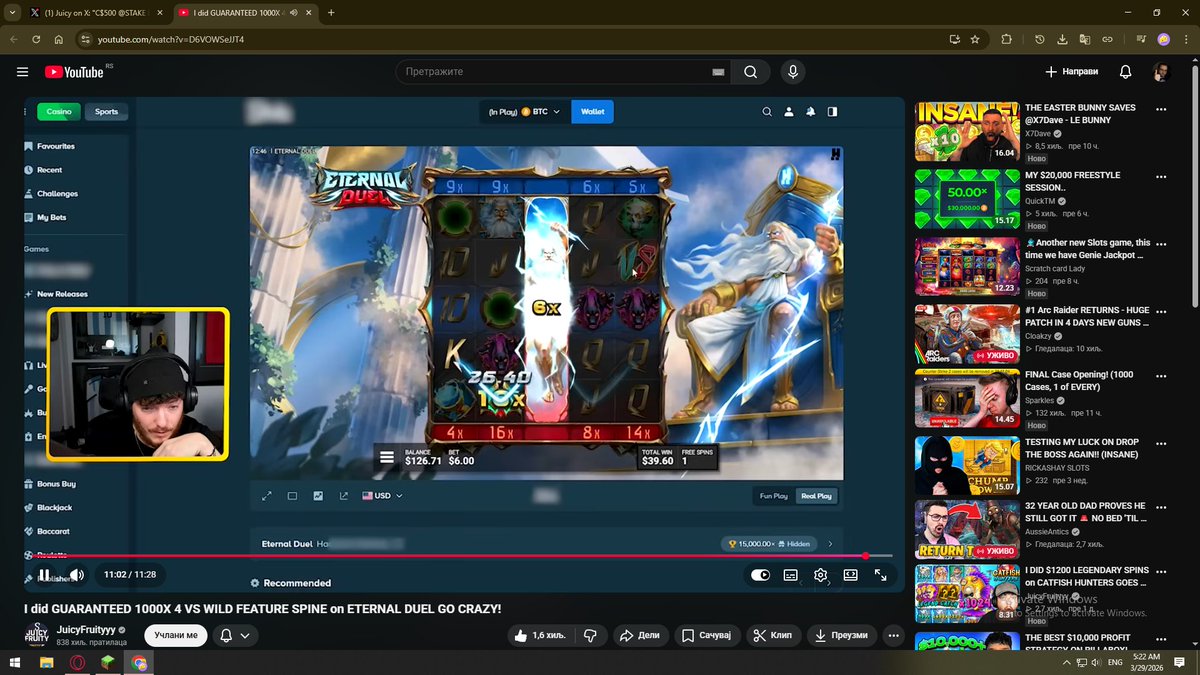Click the search magnifier button
The height and width of the screenshot is (675, 1200).
click(750, 72)
